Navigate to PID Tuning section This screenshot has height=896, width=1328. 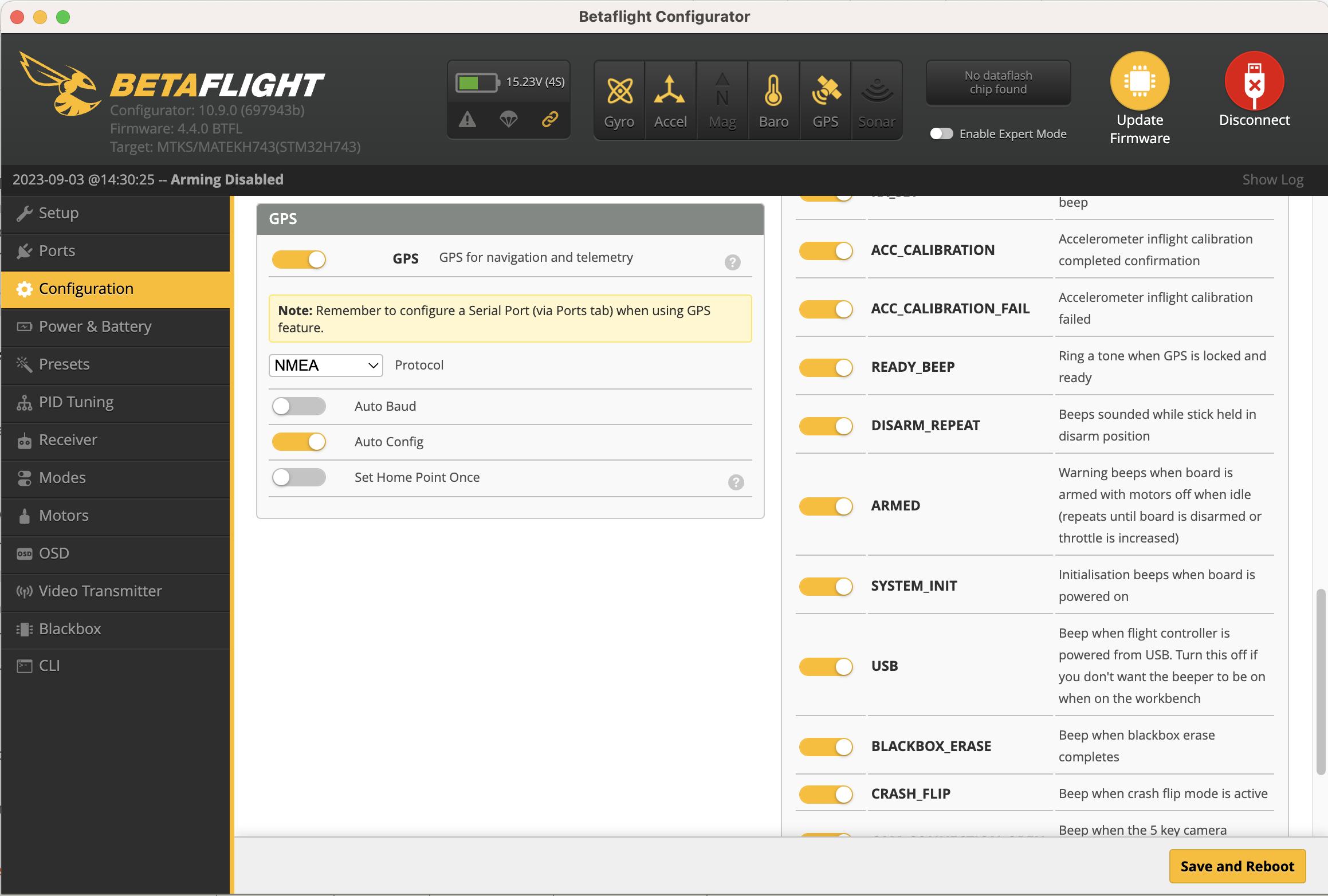coord(76,401)
